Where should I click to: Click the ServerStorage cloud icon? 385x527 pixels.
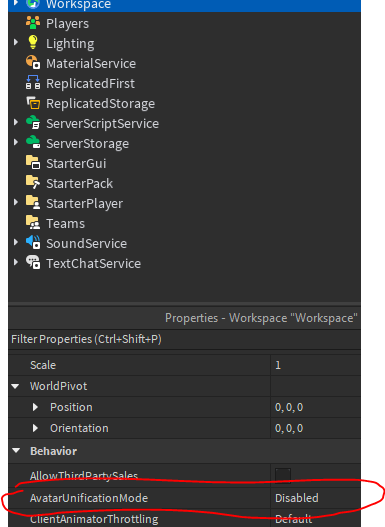33,143
